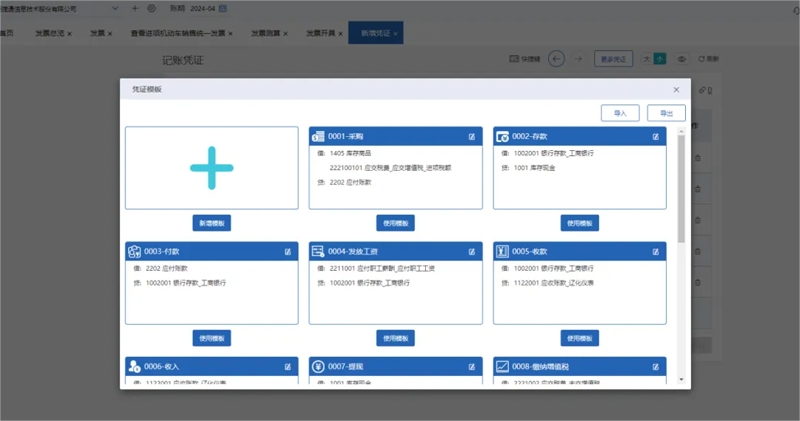This screenshot has height=421, width=800.
Task: Click 使用模板 under 0001-采购
Action: tap(395, 223)
